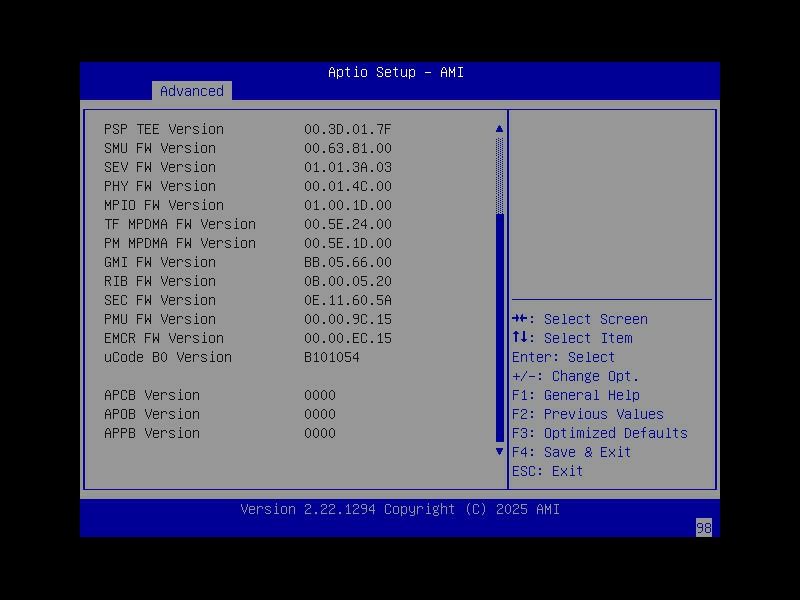
Task: Click the Select Screen help hint
Action: point(580,319)
